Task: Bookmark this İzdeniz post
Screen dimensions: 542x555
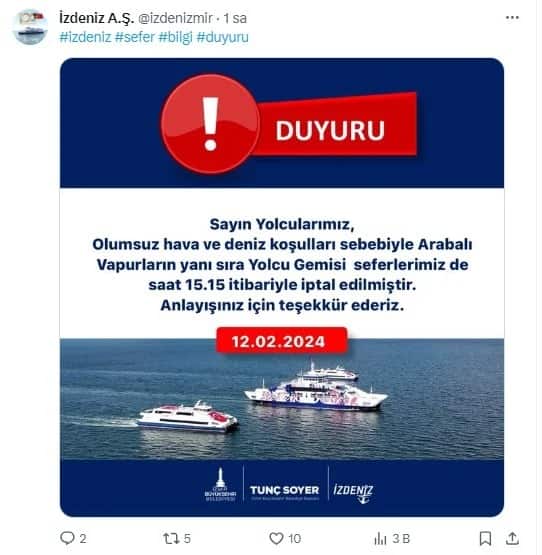Action: tap(485, 539)
